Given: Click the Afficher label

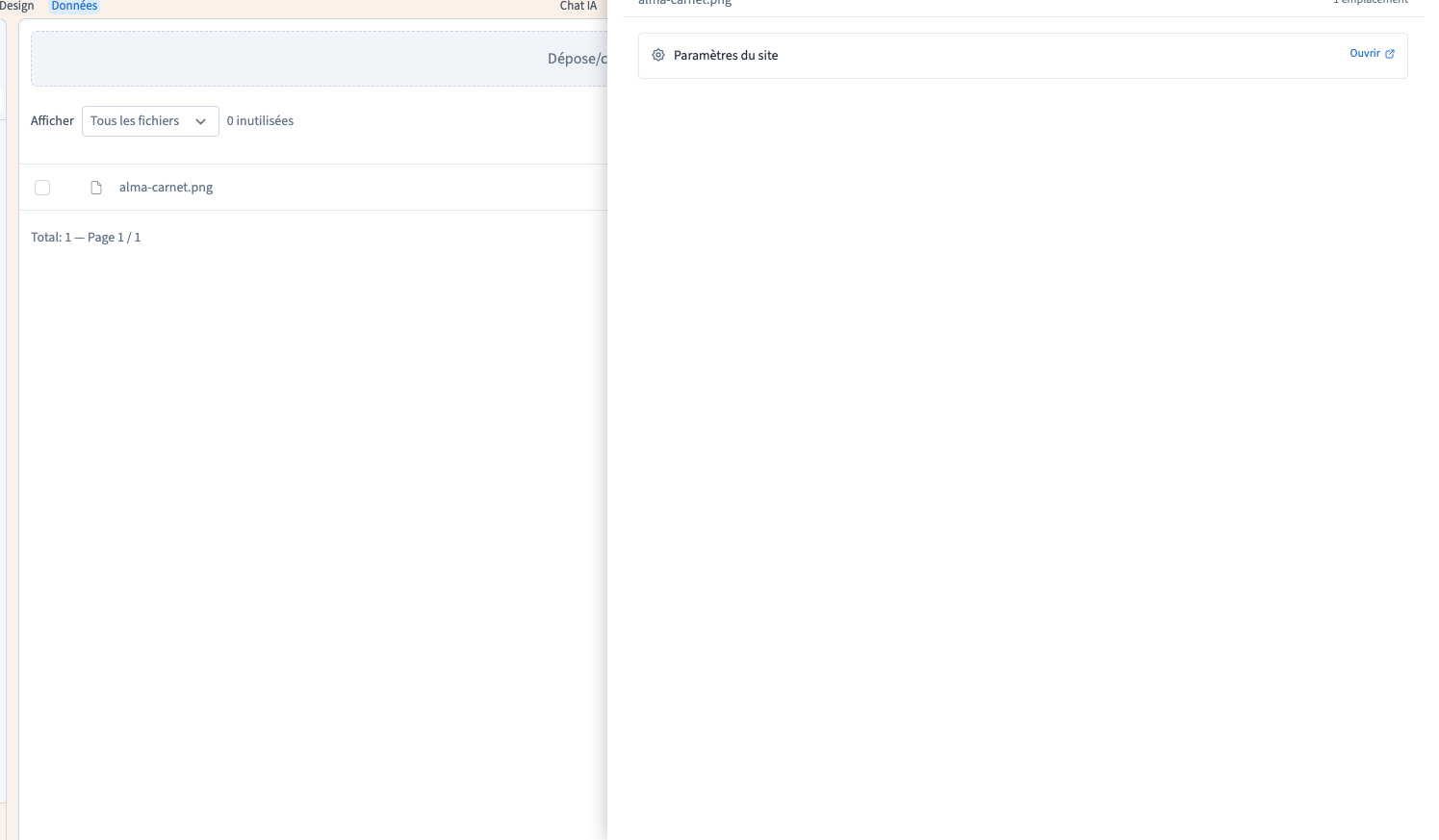Looking at the screenshot, I should click(x=52, y=121).
